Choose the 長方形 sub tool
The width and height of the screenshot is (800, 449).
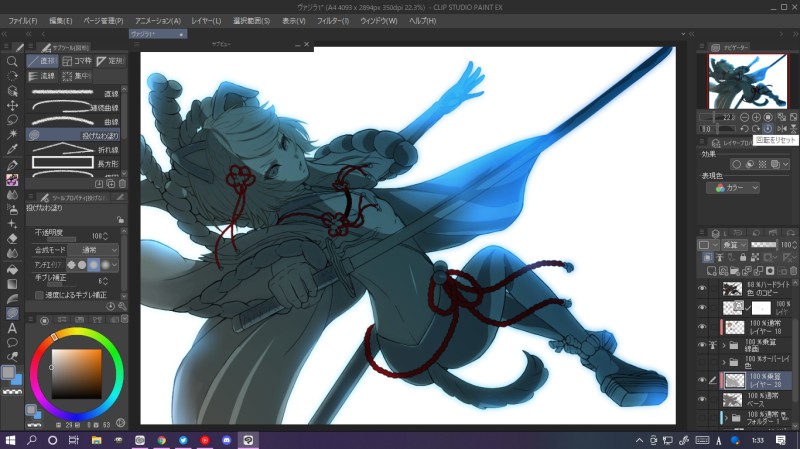[73, 163]
